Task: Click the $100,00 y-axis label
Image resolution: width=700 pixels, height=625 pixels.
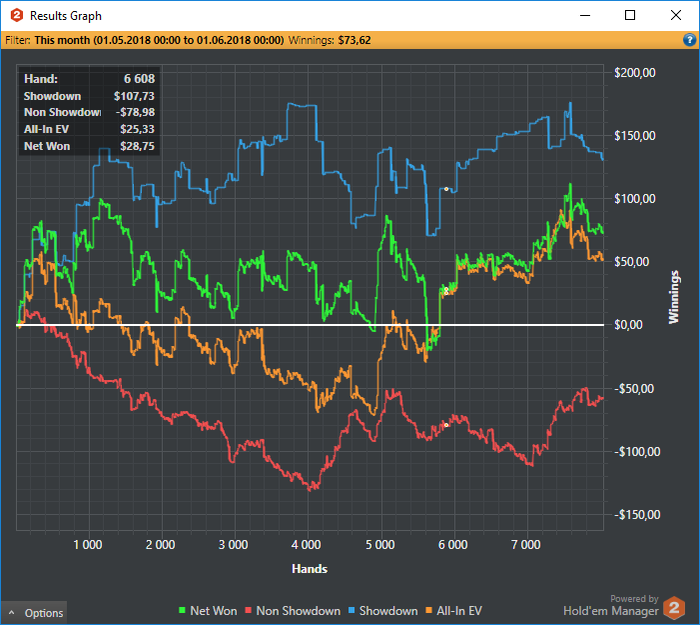Action: point(635,199)
